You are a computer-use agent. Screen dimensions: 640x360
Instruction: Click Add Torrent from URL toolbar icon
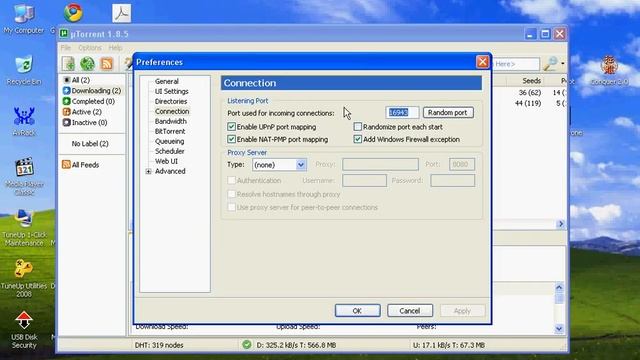pyautogui.click(x=87, y=64)
